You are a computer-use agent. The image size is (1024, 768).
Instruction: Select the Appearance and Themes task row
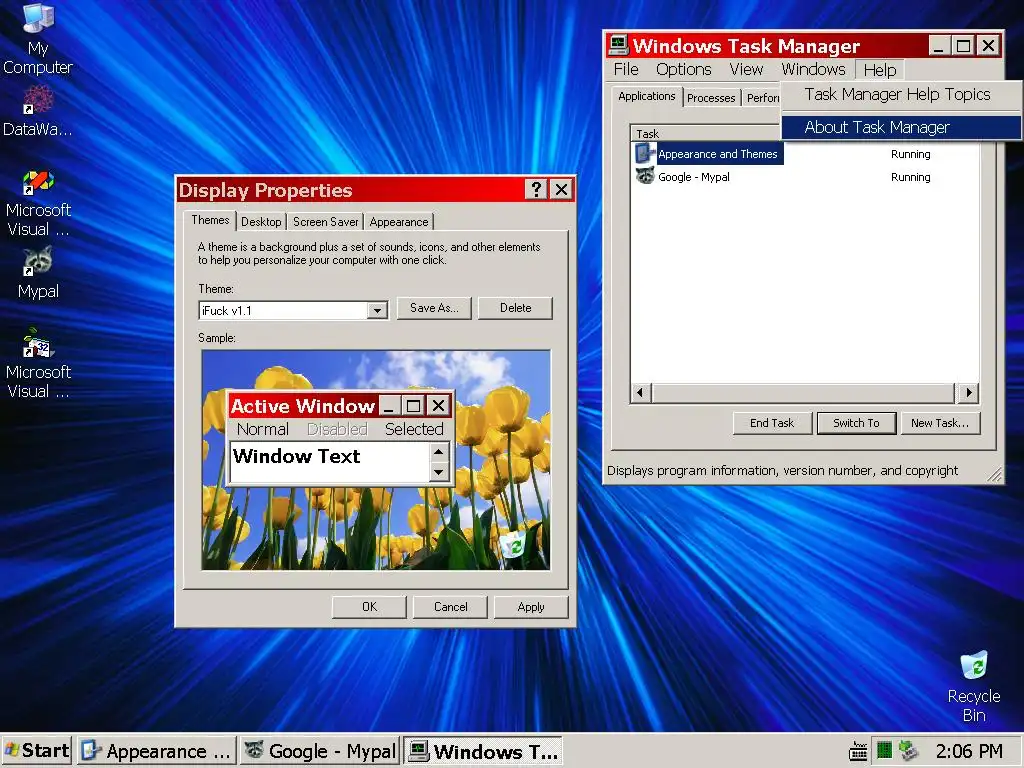pyautogui.click(x=806, y=154)
